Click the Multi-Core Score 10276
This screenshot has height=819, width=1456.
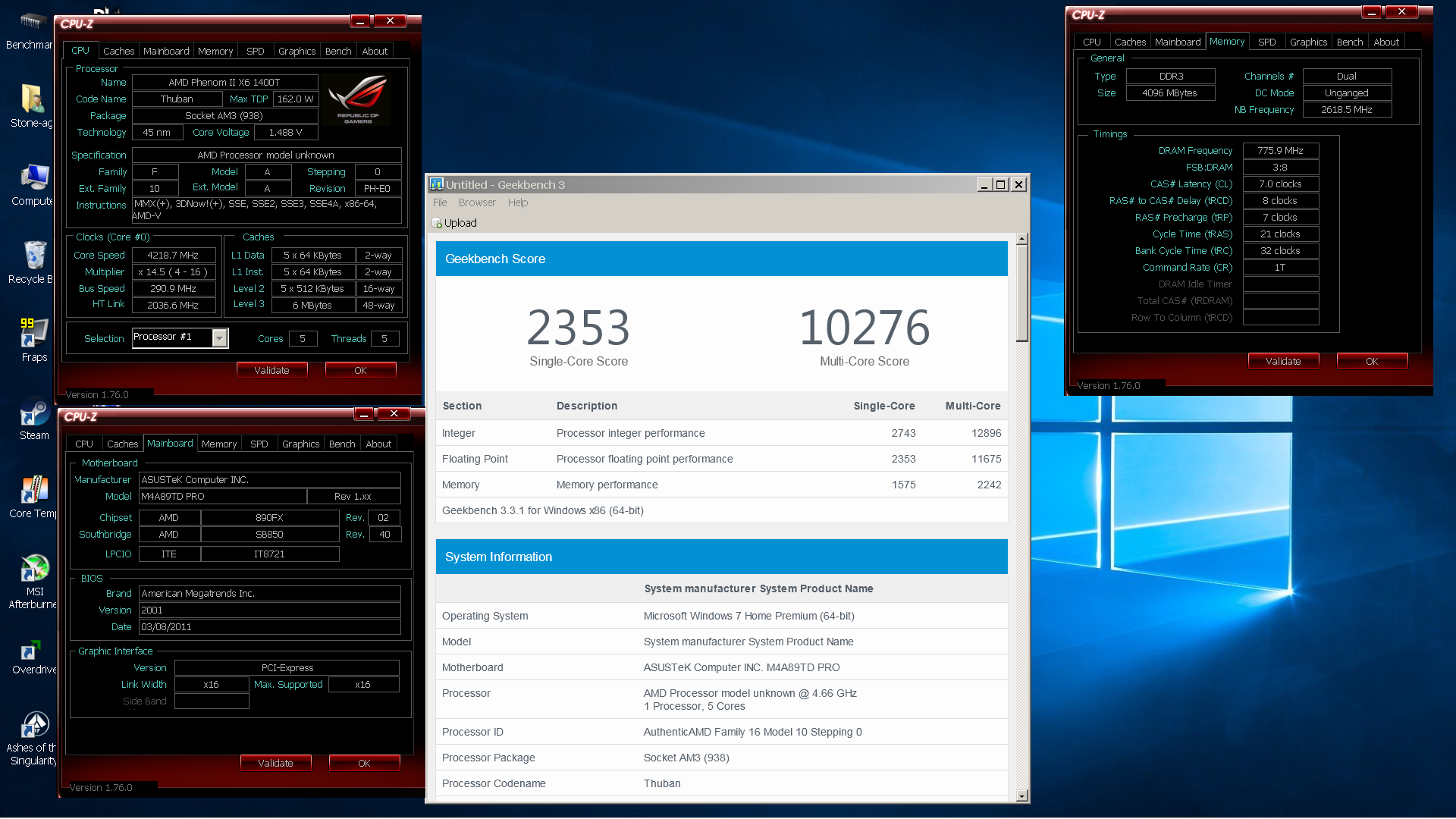864,328
